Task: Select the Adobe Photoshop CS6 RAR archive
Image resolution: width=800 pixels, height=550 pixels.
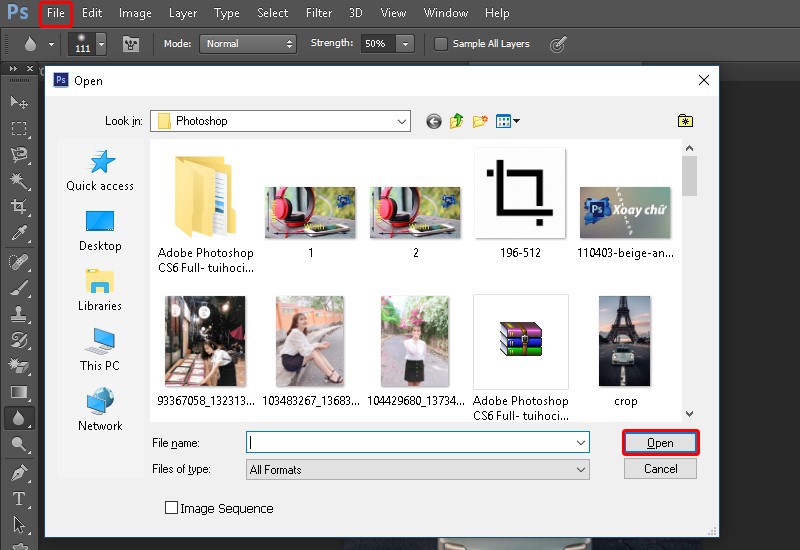Action: coord(520,358)
